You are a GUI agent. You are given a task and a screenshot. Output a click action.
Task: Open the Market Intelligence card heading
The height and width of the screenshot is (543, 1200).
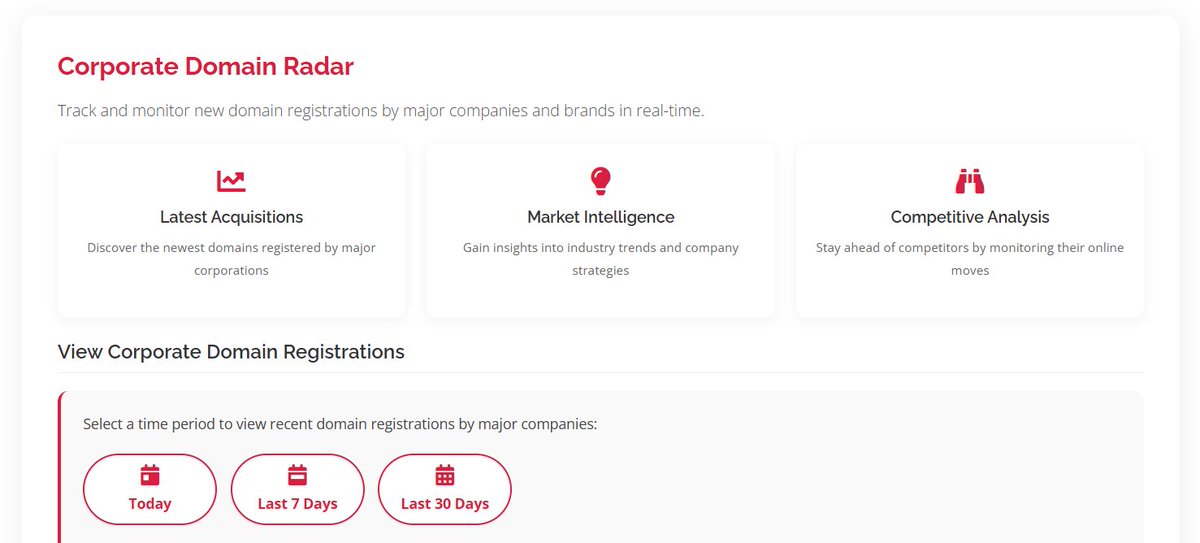tap(601, 217)
